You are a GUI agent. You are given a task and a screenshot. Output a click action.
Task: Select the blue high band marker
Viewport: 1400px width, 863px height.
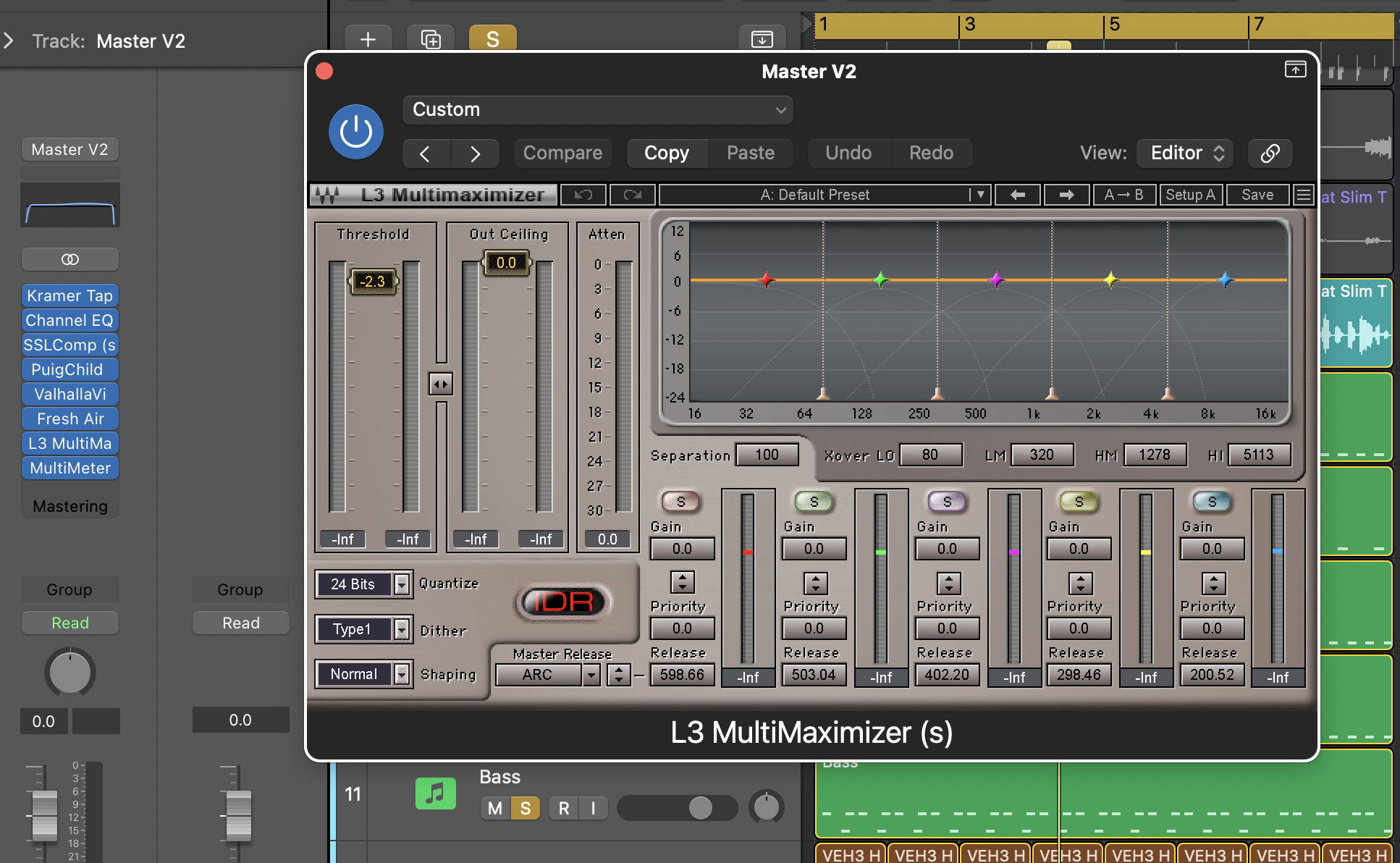click(1225, 279)
